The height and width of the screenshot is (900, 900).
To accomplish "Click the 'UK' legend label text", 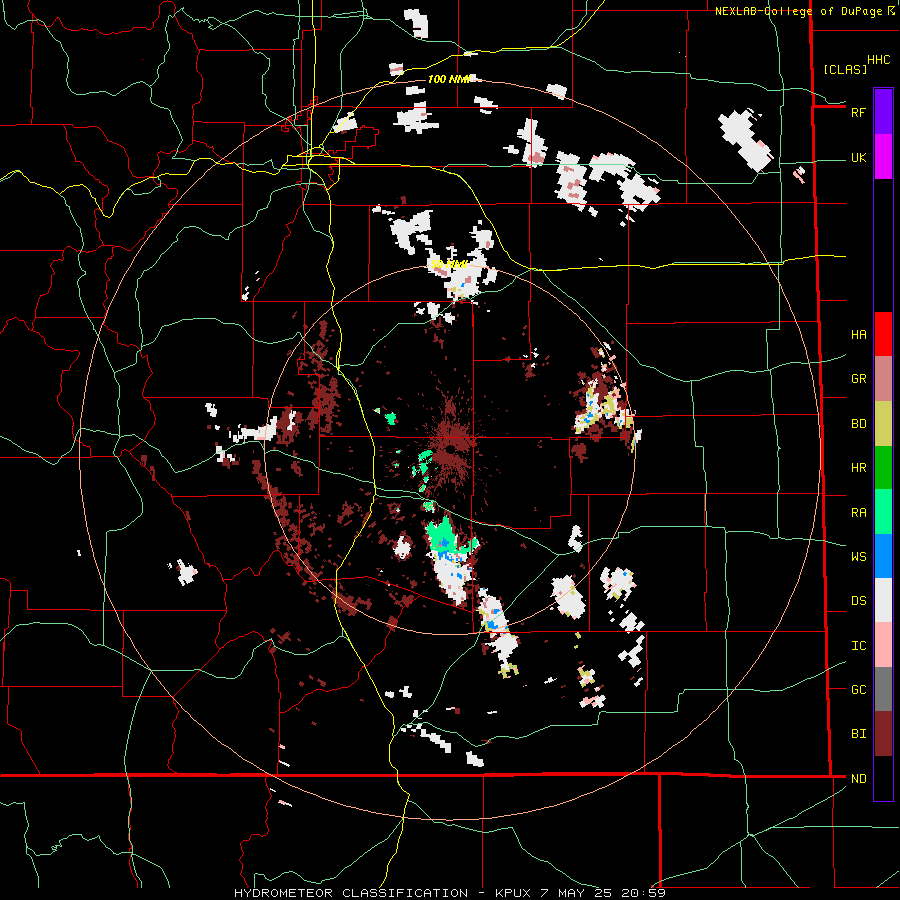I will point(858,158).
